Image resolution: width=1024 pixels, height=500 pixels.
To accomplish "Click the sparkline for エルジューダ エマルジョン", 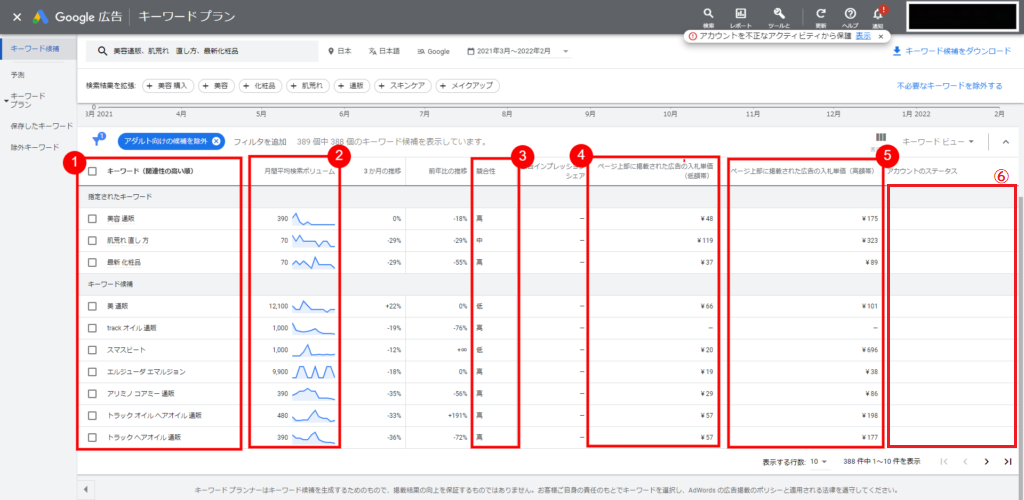I will 313,371.
